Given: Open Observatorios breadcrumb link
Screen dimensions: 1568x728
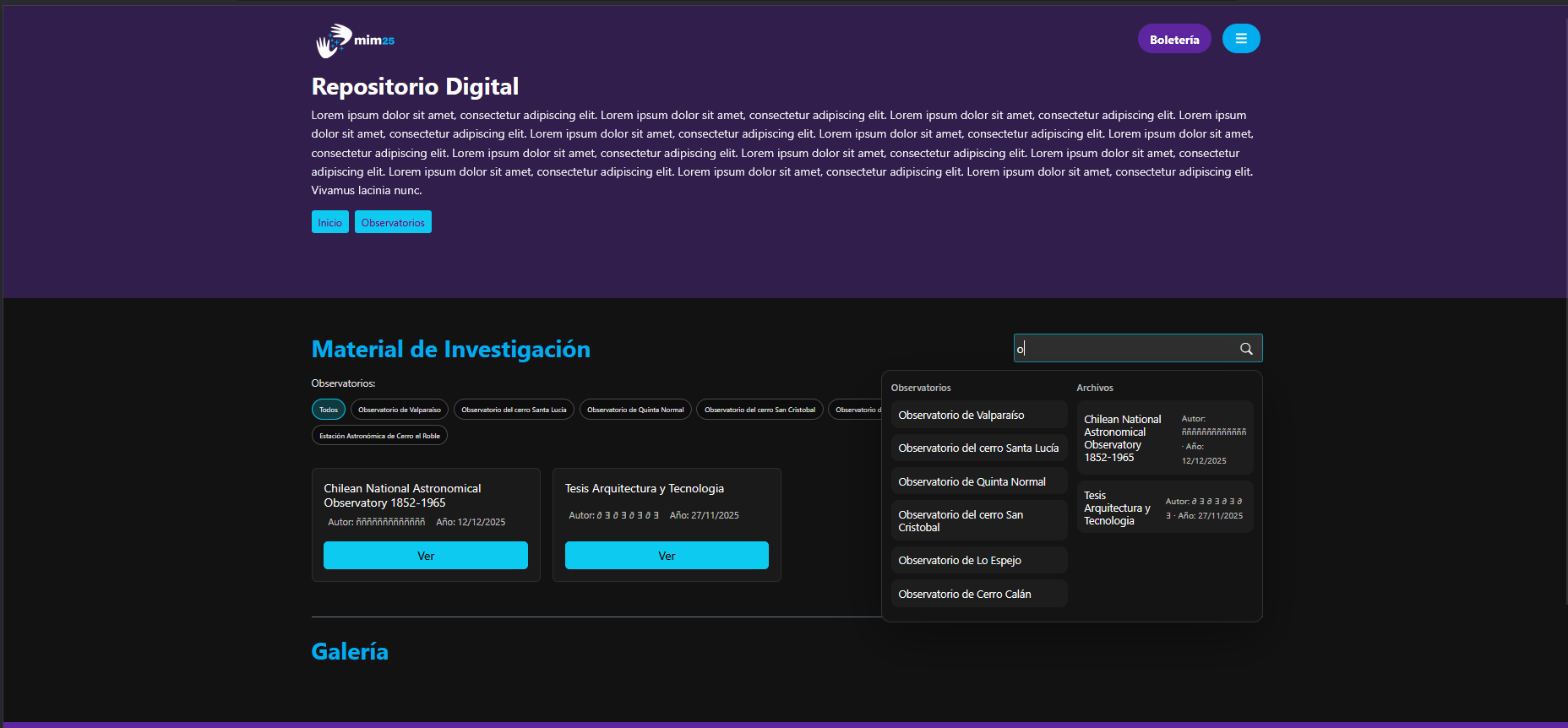Looking at the screenshot, I should pyautogui.click(x=393, y=222).
